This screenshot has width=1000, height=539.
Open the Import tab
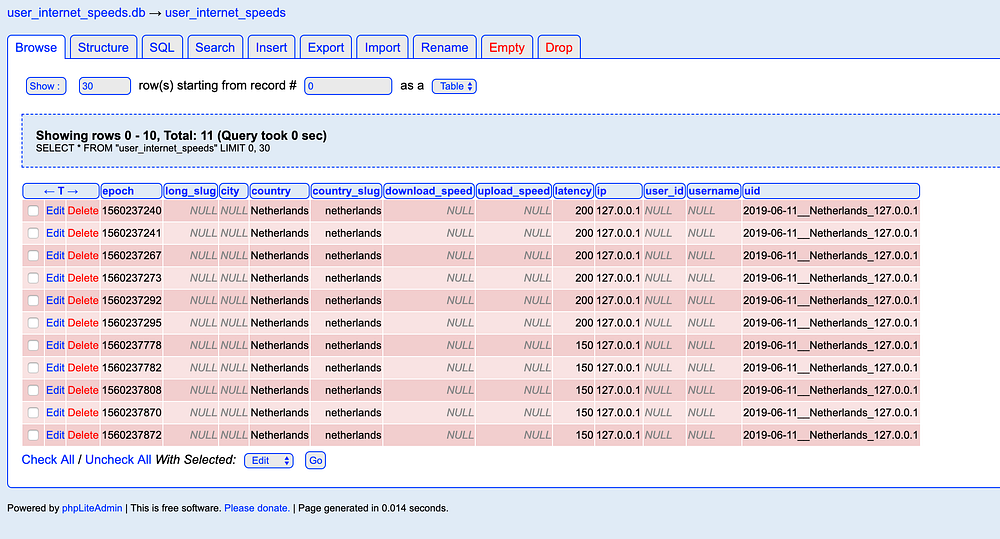383,47
